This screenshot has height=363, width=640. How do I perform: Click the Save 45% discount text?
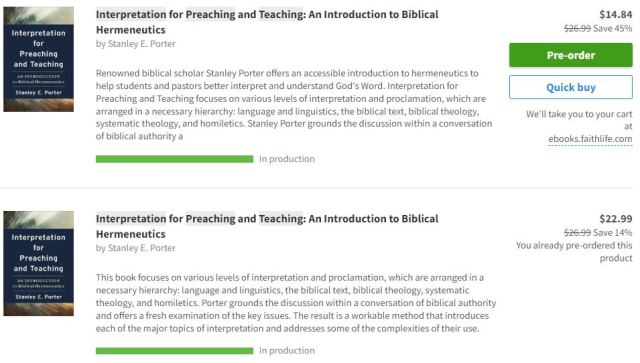[x=613, y=29]
